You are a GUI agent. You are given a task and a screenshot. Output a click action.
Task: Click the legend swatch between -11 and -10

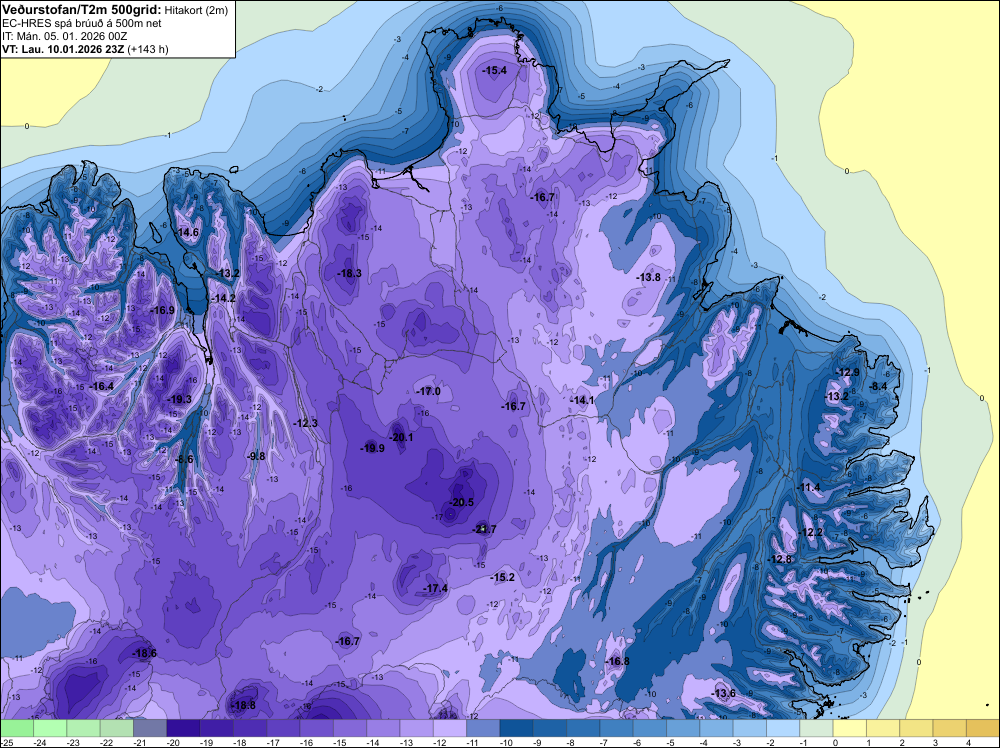pos(483,728)
